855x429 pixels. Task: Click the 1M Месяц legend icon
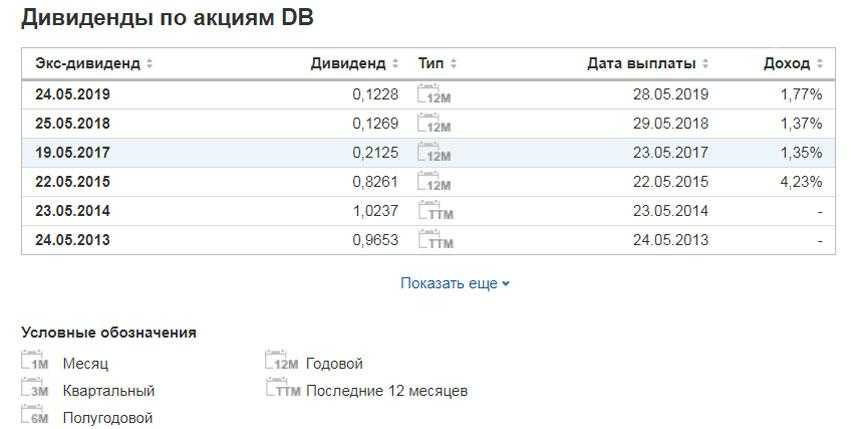click(35, 363)
